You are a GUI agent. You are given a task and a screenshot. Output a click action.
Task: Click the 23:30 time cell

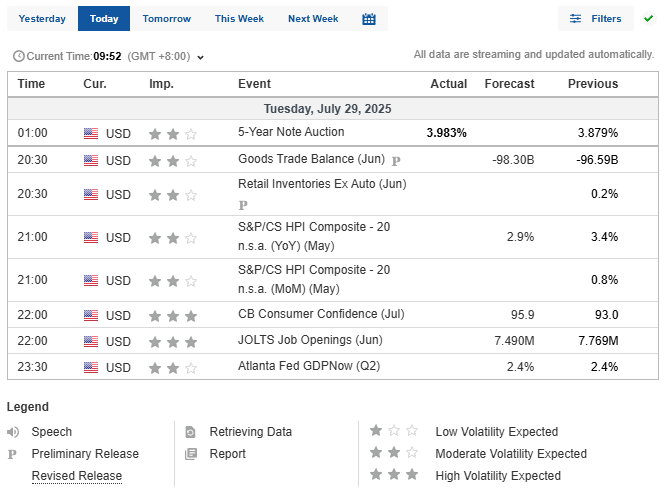point(32,367)
